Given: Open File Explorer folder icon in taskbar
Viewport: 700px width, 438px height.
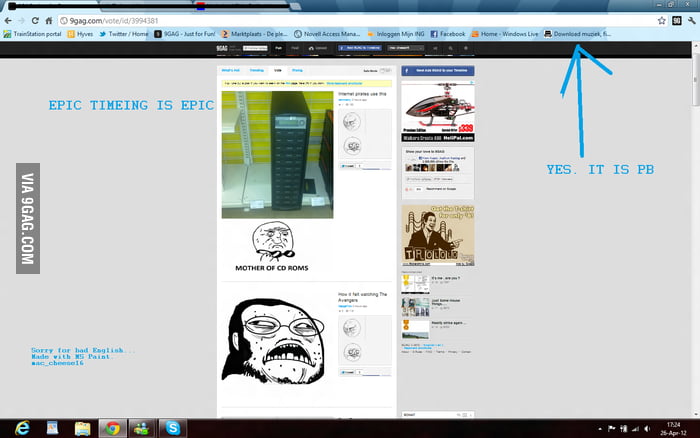Looking at the screenshot, I should pyautogui.click(x=83, y=428).
